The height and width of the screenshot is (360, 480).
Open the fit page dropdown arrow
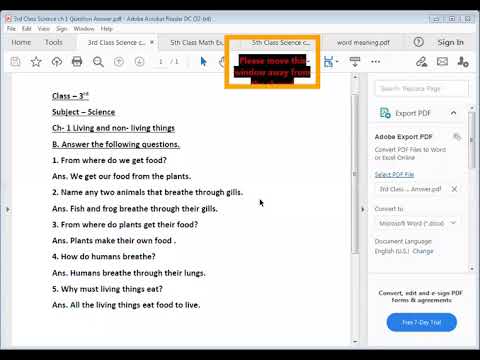(x=337, y=62)
